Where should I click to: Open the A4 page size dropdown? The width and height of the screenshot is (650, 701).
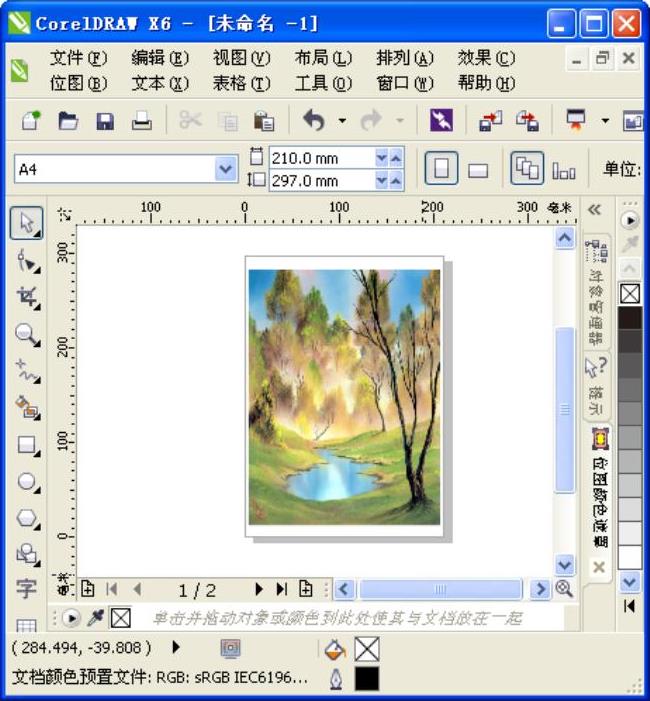point(226,169)
